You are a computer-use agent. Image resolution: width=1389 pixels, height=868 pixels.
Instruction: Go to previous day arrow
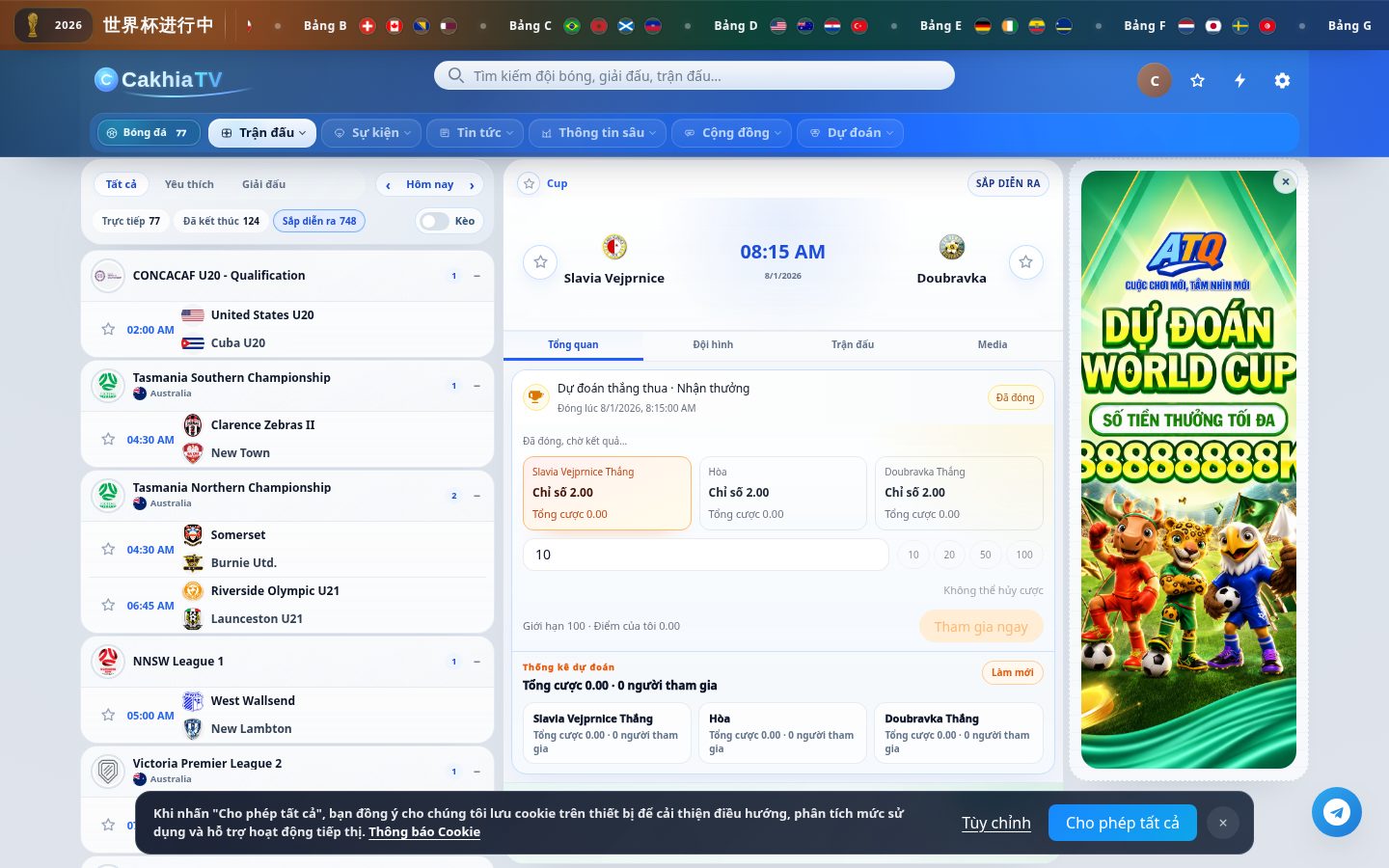(388, 185)
